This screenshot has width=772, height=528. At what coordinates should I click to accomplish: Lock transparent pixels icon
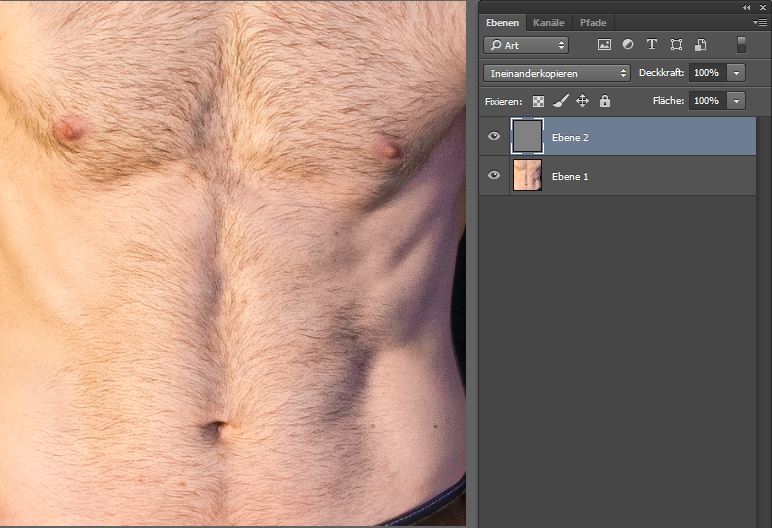pos(539,101)
